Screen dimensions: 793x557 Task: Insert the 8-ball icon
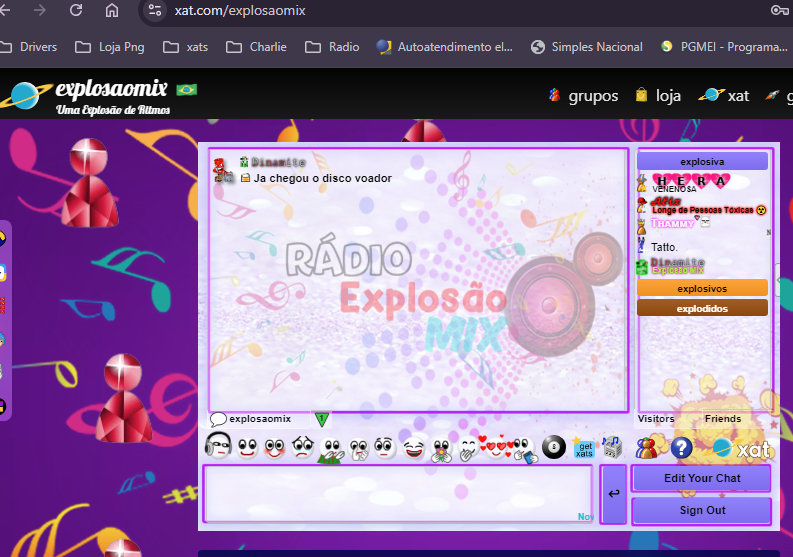click(x=553, y=447)
